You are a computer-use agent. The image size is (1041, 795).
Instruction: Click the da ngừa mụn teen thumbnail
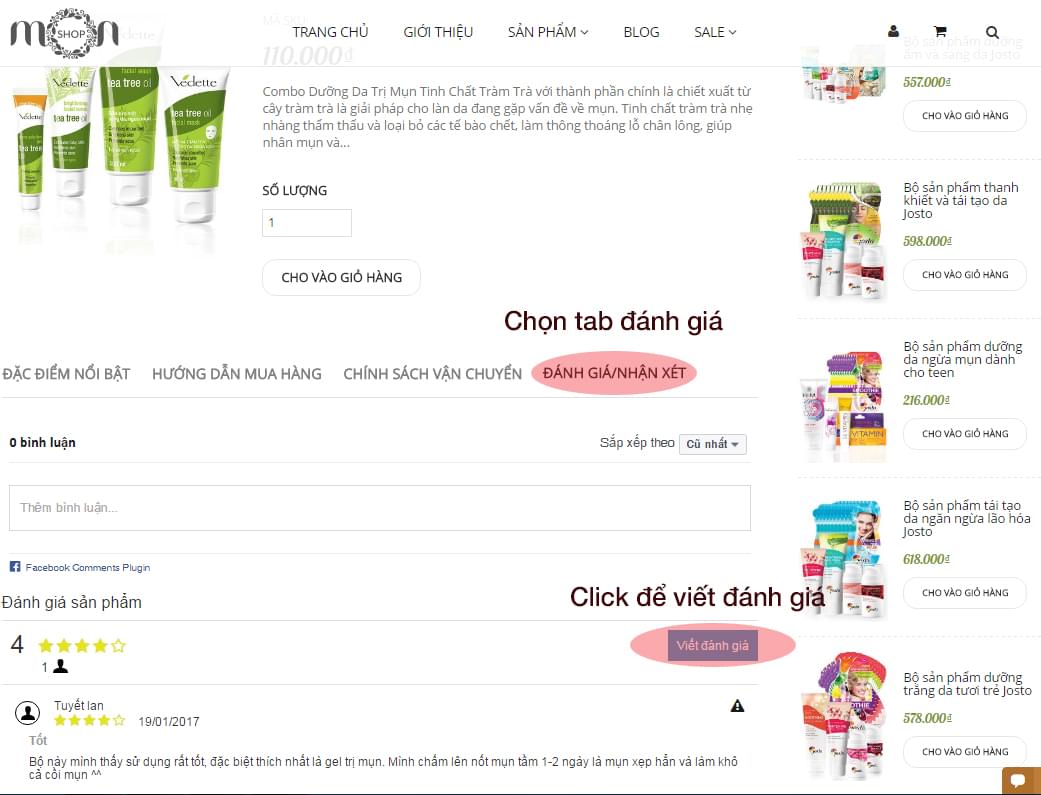click(x=844, y=406)
